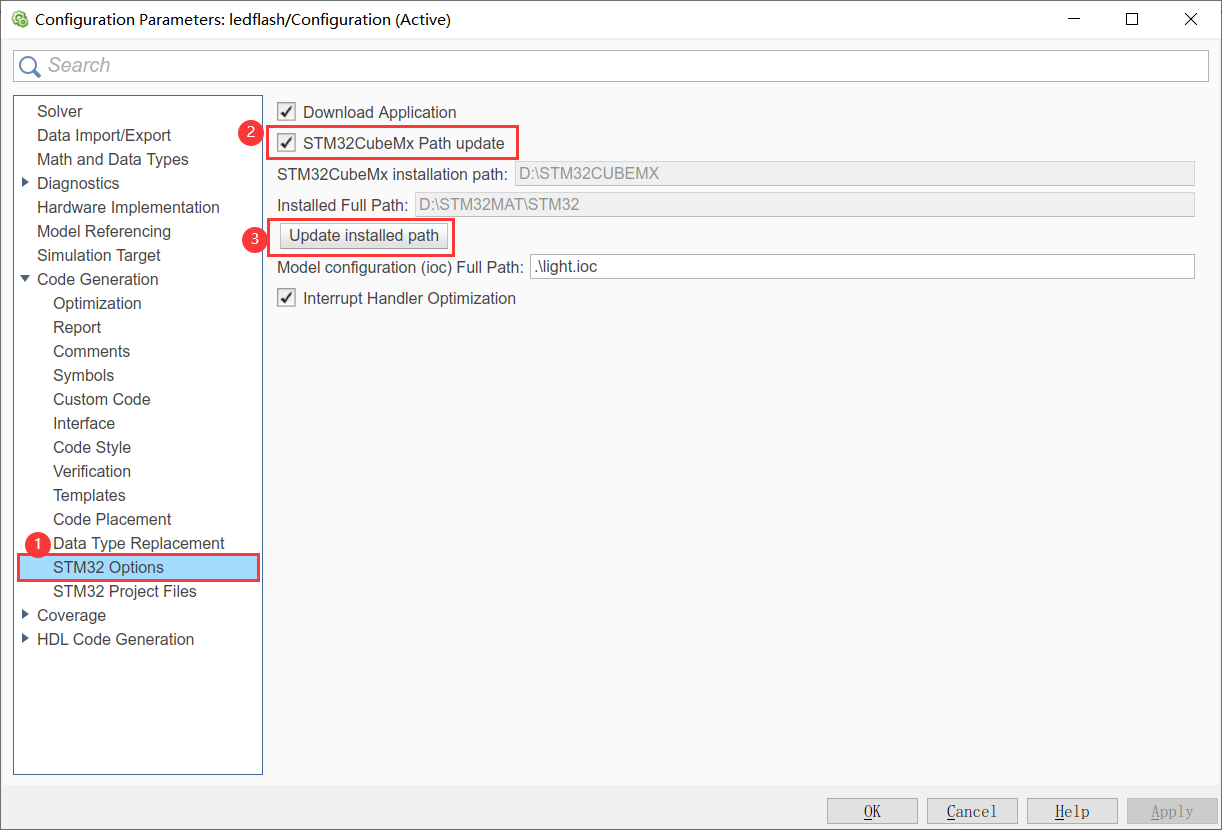Focus the Search field

[611, 66]
